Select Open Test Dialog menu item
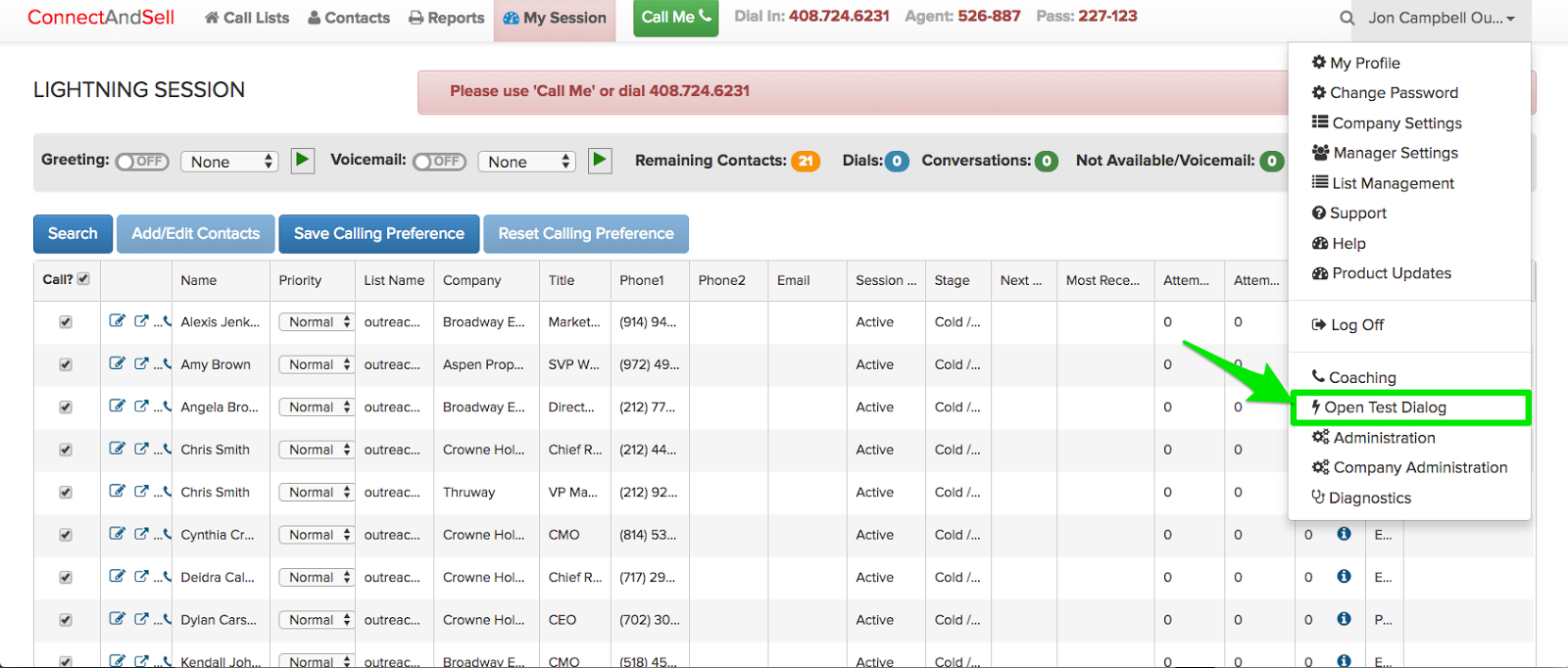Screen dimensions: 1568x668 1409,407
